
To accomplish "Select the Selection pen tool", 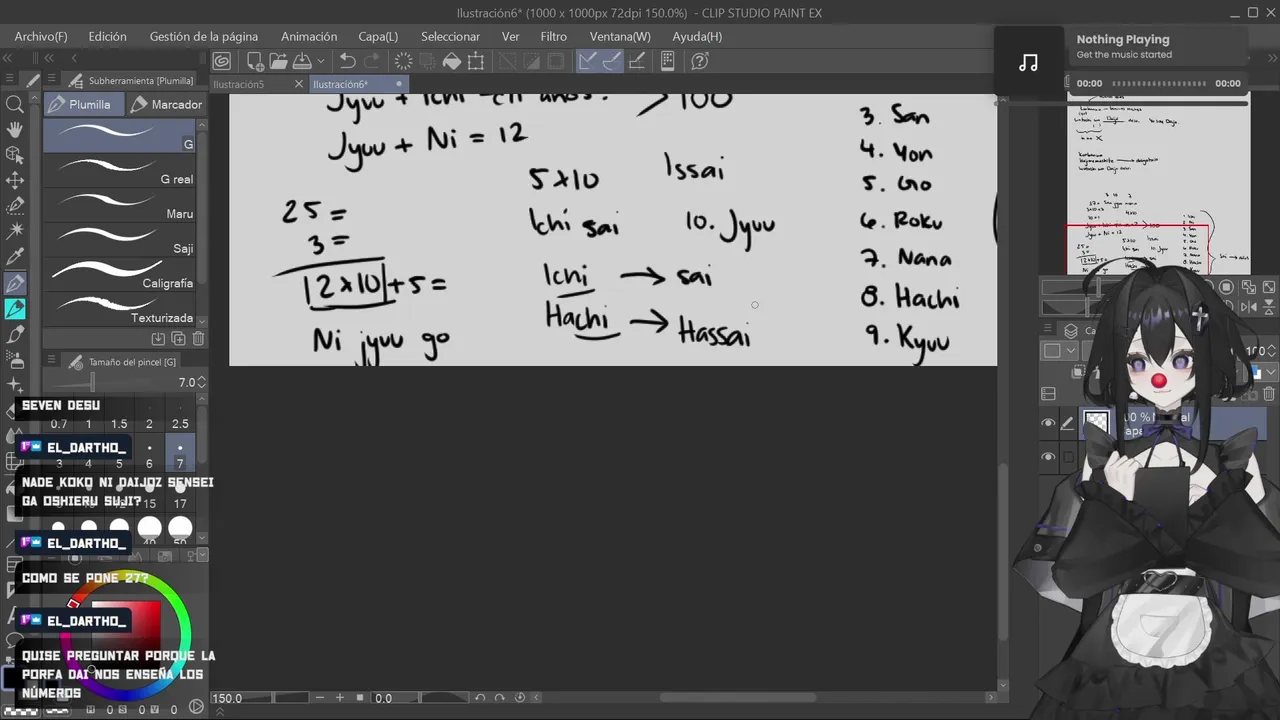I will [15, 206].
